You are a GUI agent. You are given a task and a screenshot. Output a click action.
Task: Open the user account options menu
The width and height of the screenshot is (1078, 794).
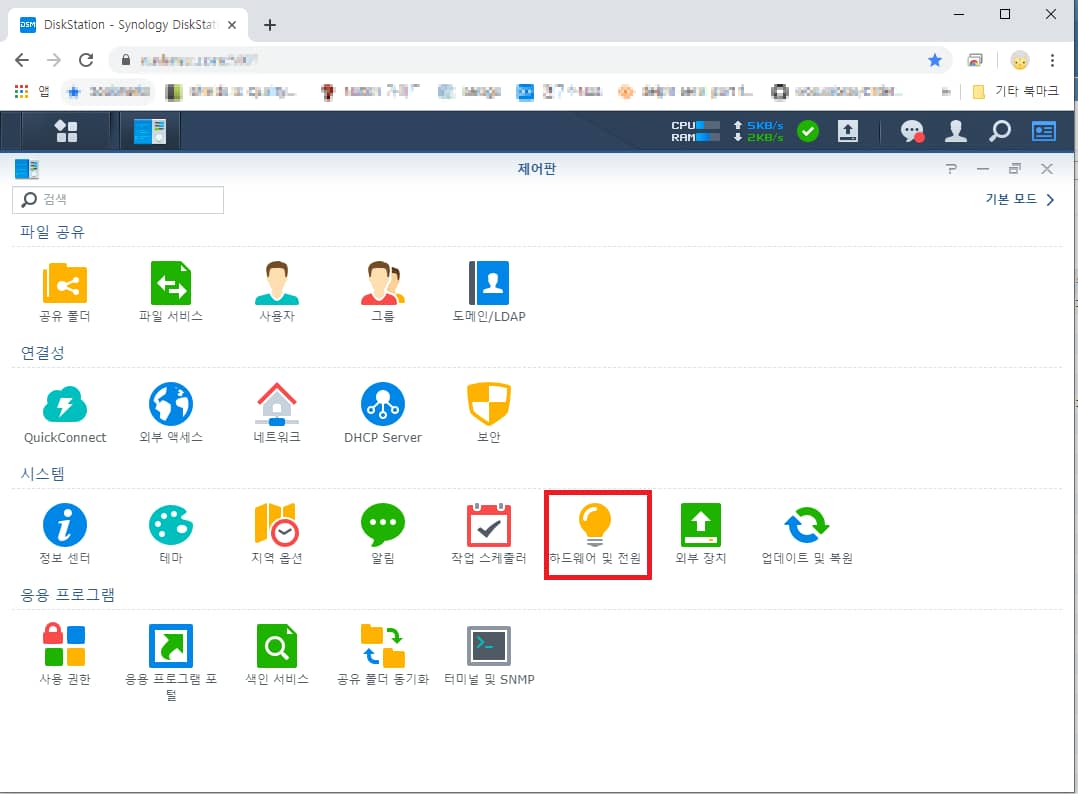(x=956, y=131)
